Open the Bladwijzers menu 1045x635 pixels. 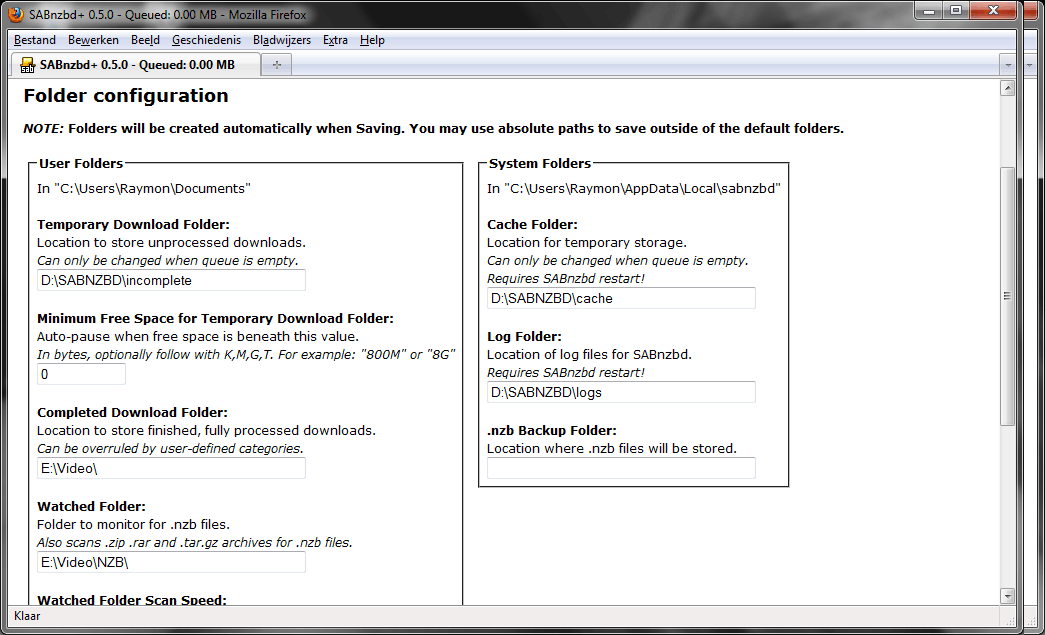282,40
